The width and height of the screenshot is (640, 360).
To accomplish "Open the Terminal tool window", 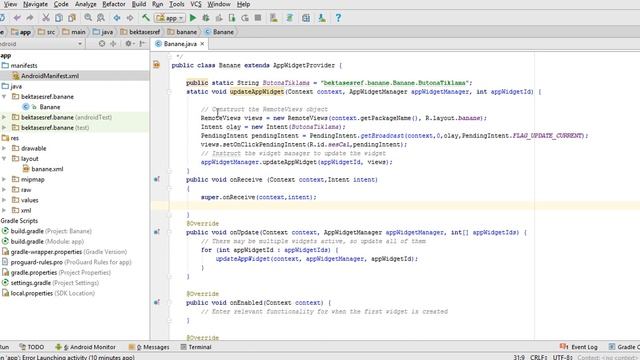I will click(196, 347).
